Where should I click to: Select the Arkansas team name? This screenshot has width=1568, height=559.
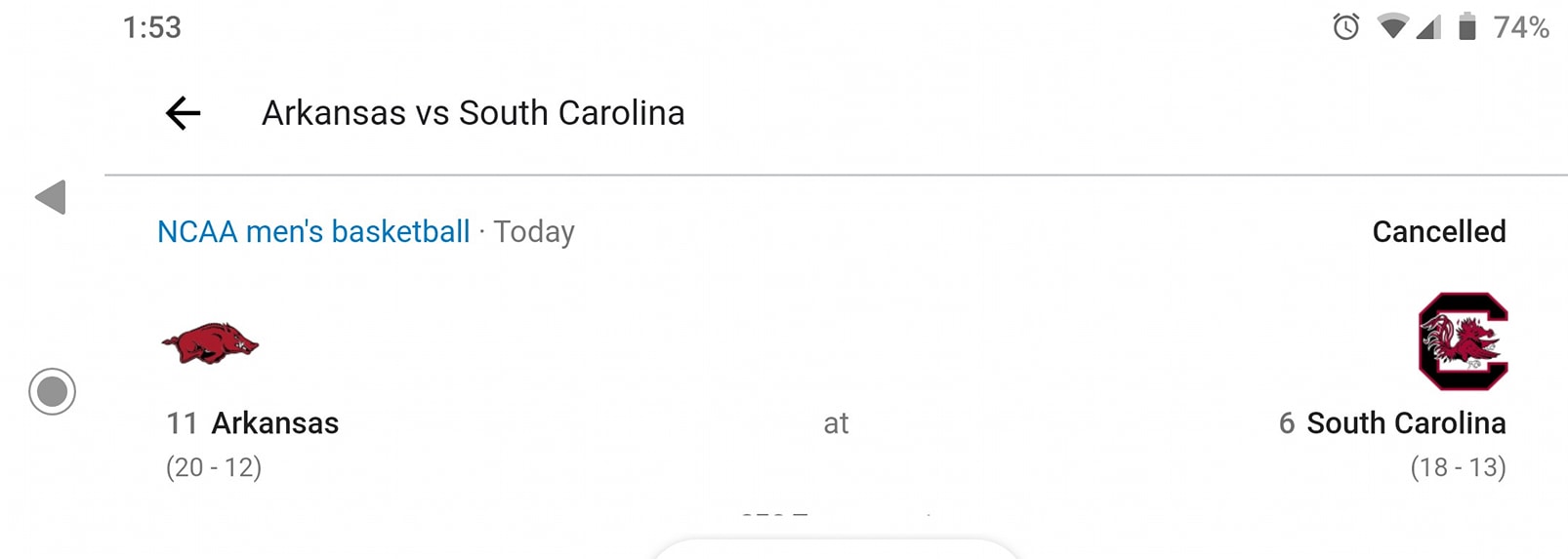click(275, 423)
